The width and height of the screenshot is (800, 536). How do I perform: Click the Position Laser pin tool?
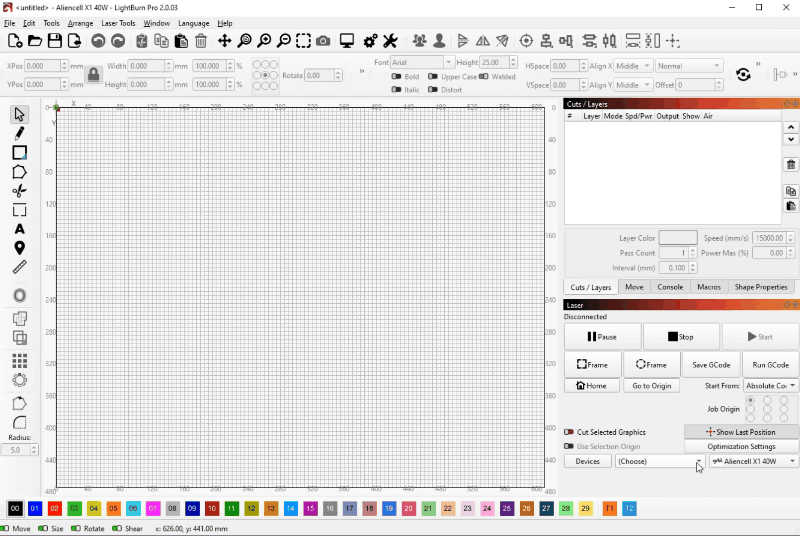coord(19,248)
